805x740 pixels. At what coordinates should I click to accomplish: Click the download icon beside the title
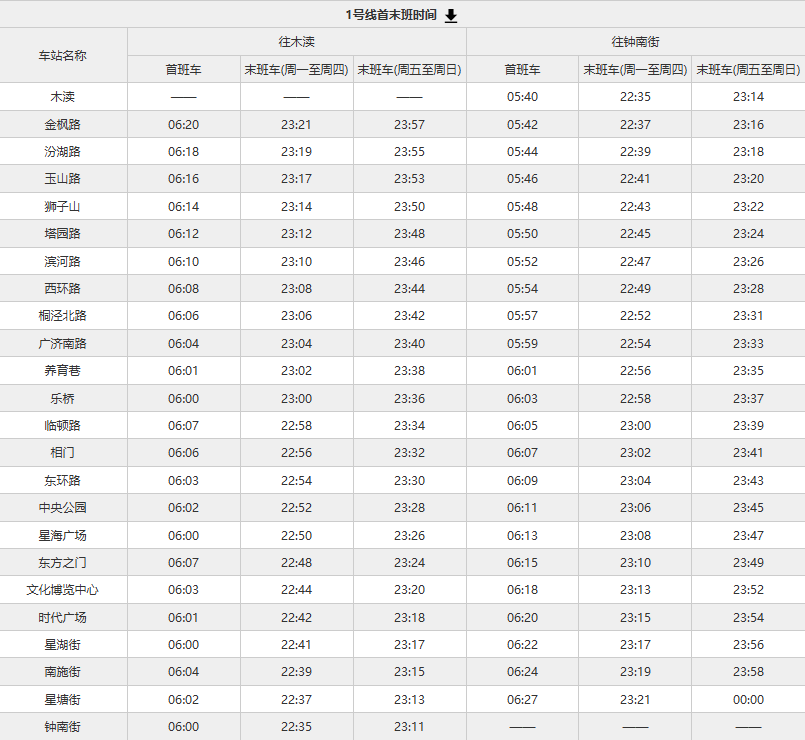click(x=451, y=15)
